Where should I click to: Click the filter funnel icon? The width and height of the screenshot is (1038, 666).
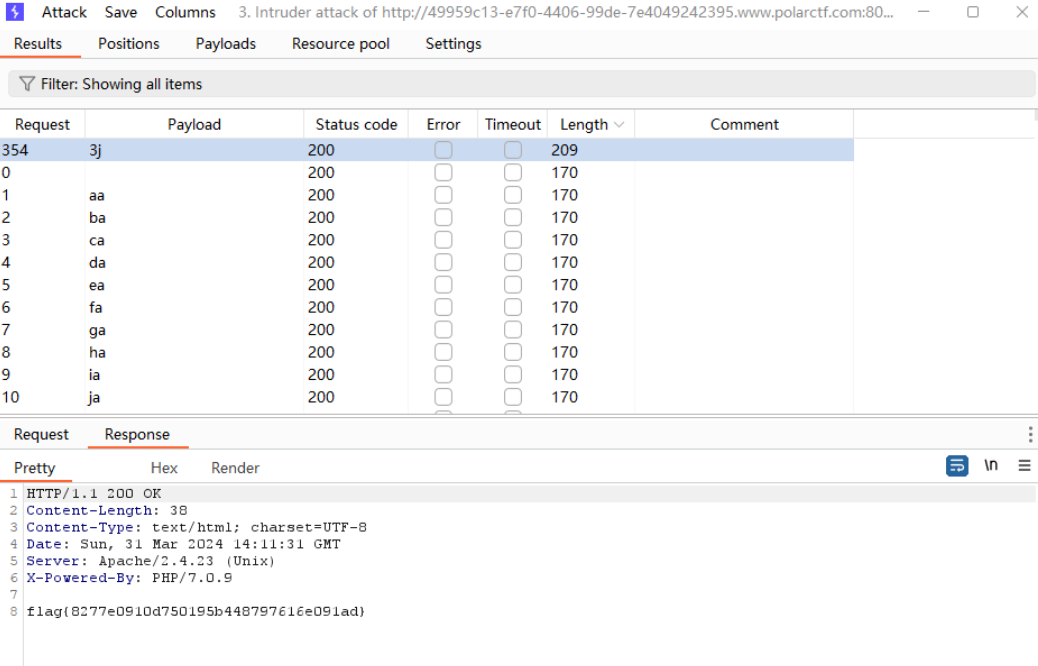(26, 83)
